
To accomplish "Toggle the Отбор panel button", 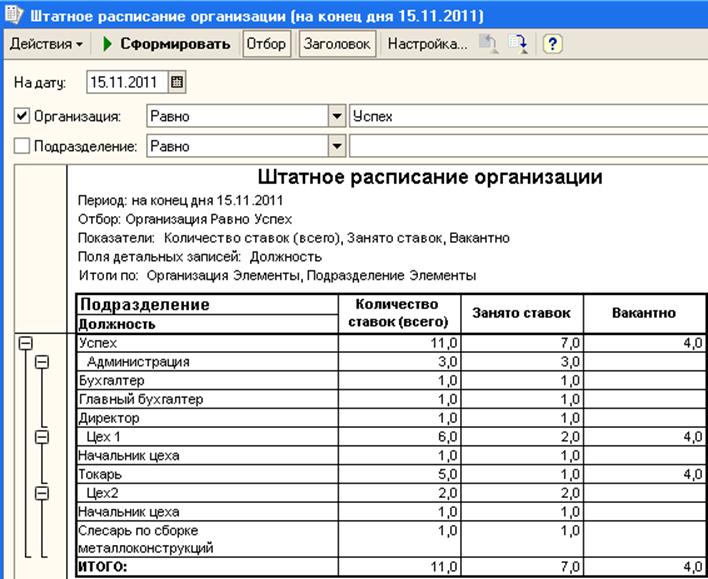I will pyautogui.click(x=266, y=44).
